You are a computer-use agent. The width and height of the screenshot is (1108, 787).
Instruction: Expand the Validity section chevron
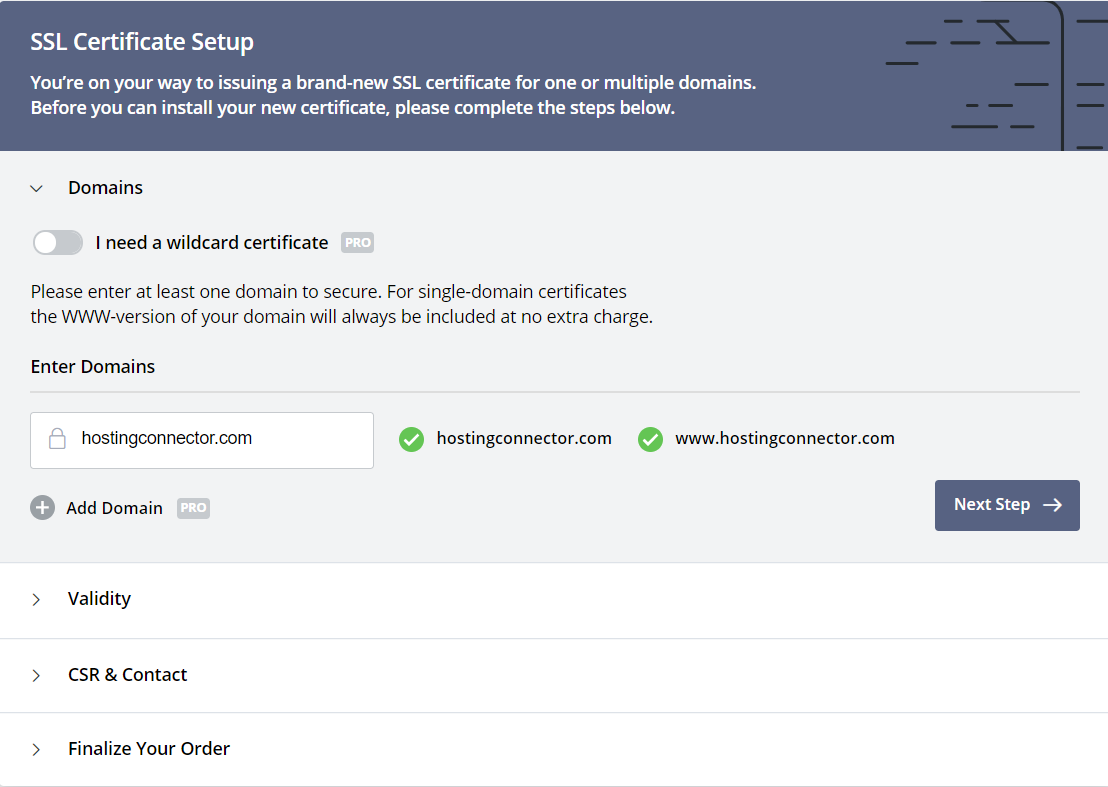(x=37, y=600)
